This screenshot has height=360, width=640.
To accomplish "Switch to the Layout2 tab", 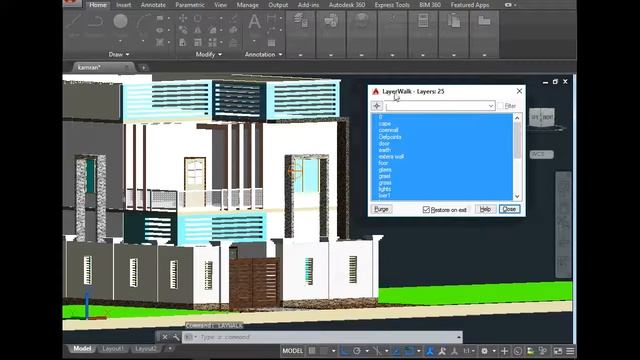I will pyautogui.click(x=146, y=349).
